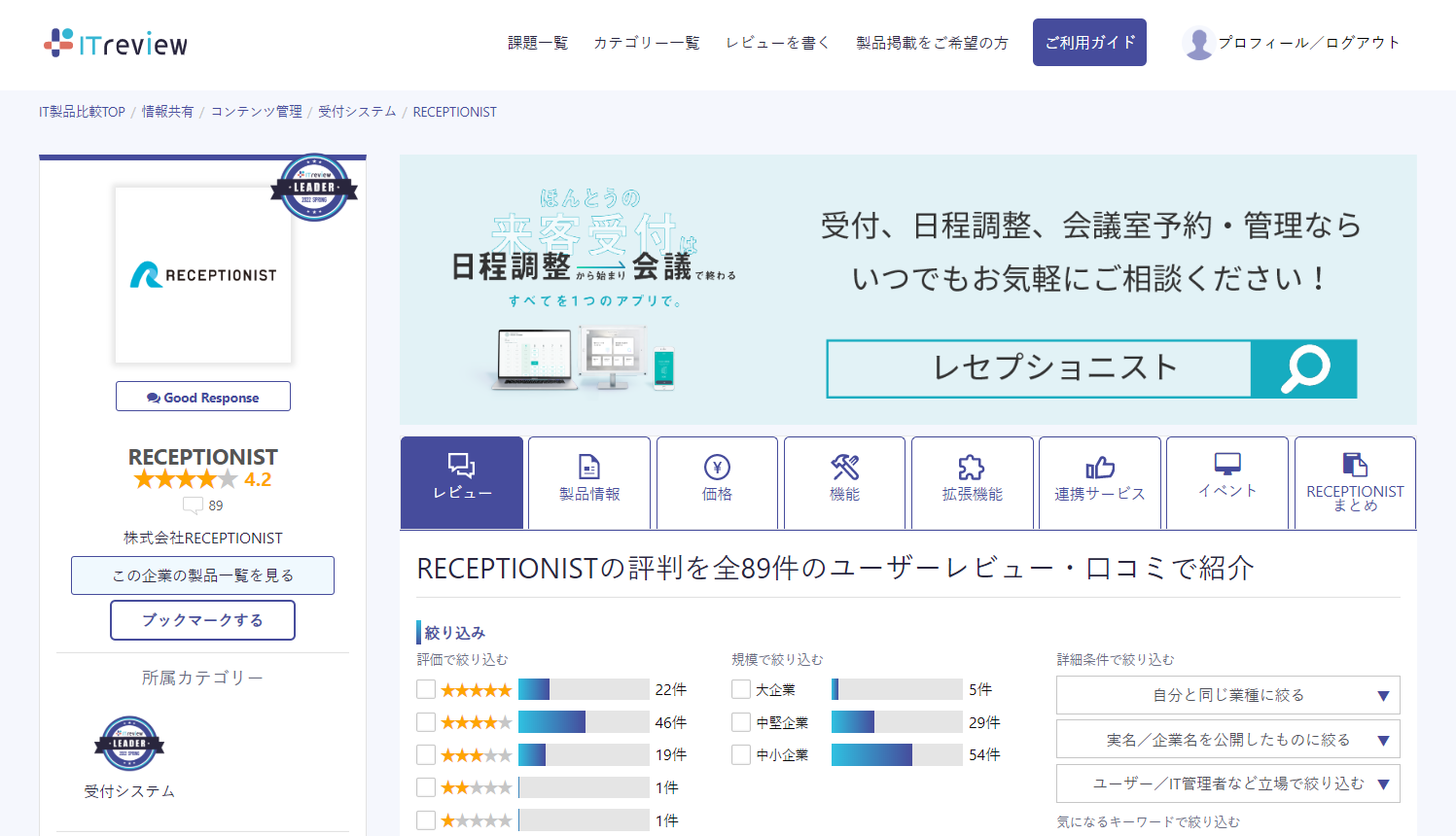Toggle the 大企業 company size checkbox
Screen dimensions: 1456x836
741,689
